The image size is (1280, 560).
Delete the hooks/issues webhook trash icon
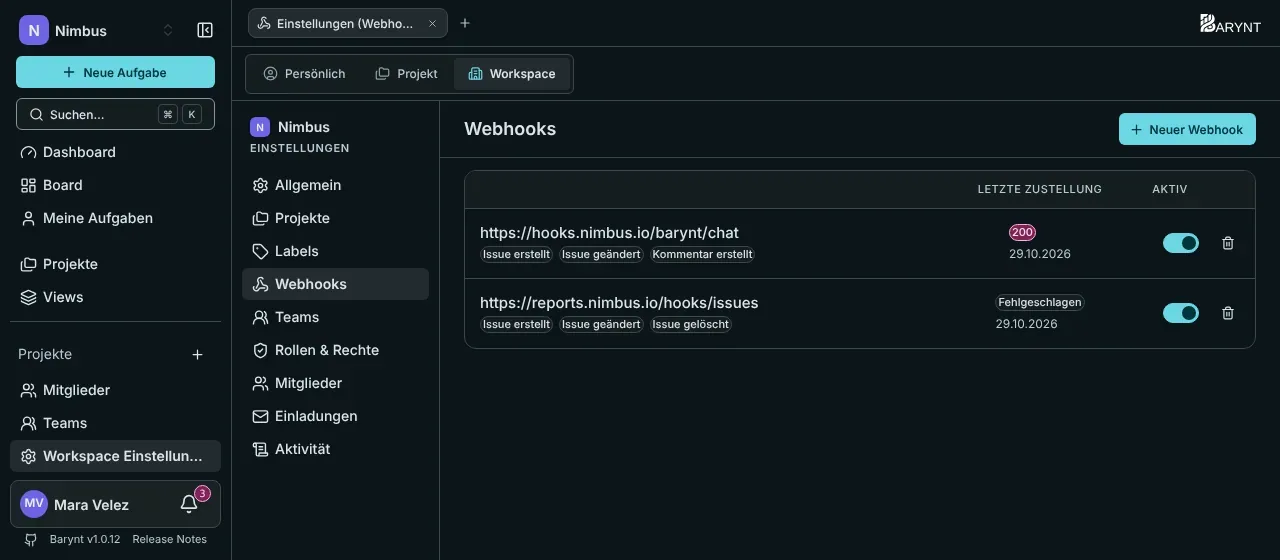click(x=1228, y=313)
